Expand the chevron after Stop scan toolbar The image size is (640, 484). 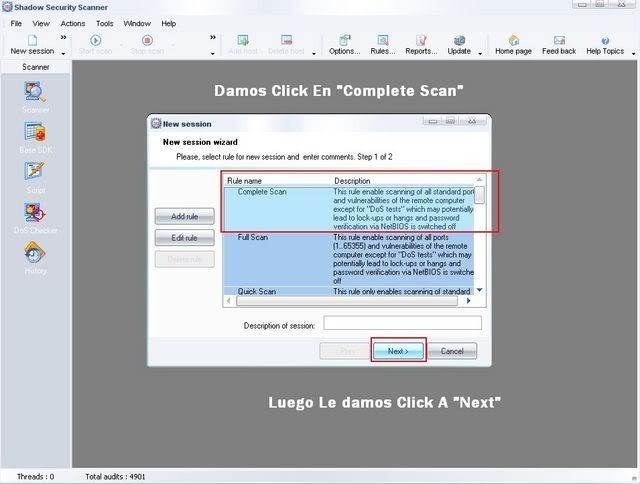[213, 38]
